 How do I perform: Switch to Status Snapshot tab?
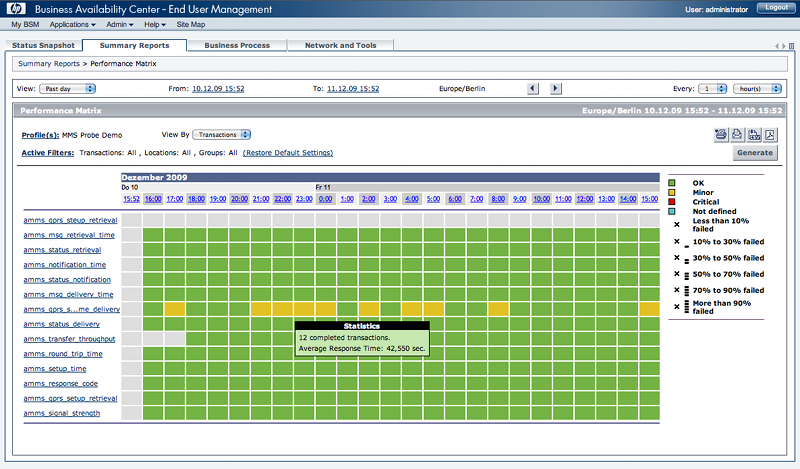[43, 45]
